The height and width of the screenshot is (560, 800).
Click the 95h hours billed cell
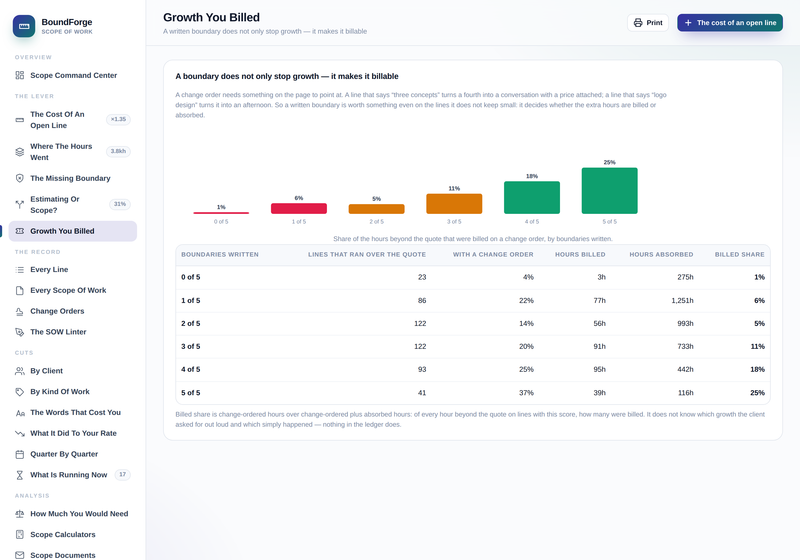point(599,370)
